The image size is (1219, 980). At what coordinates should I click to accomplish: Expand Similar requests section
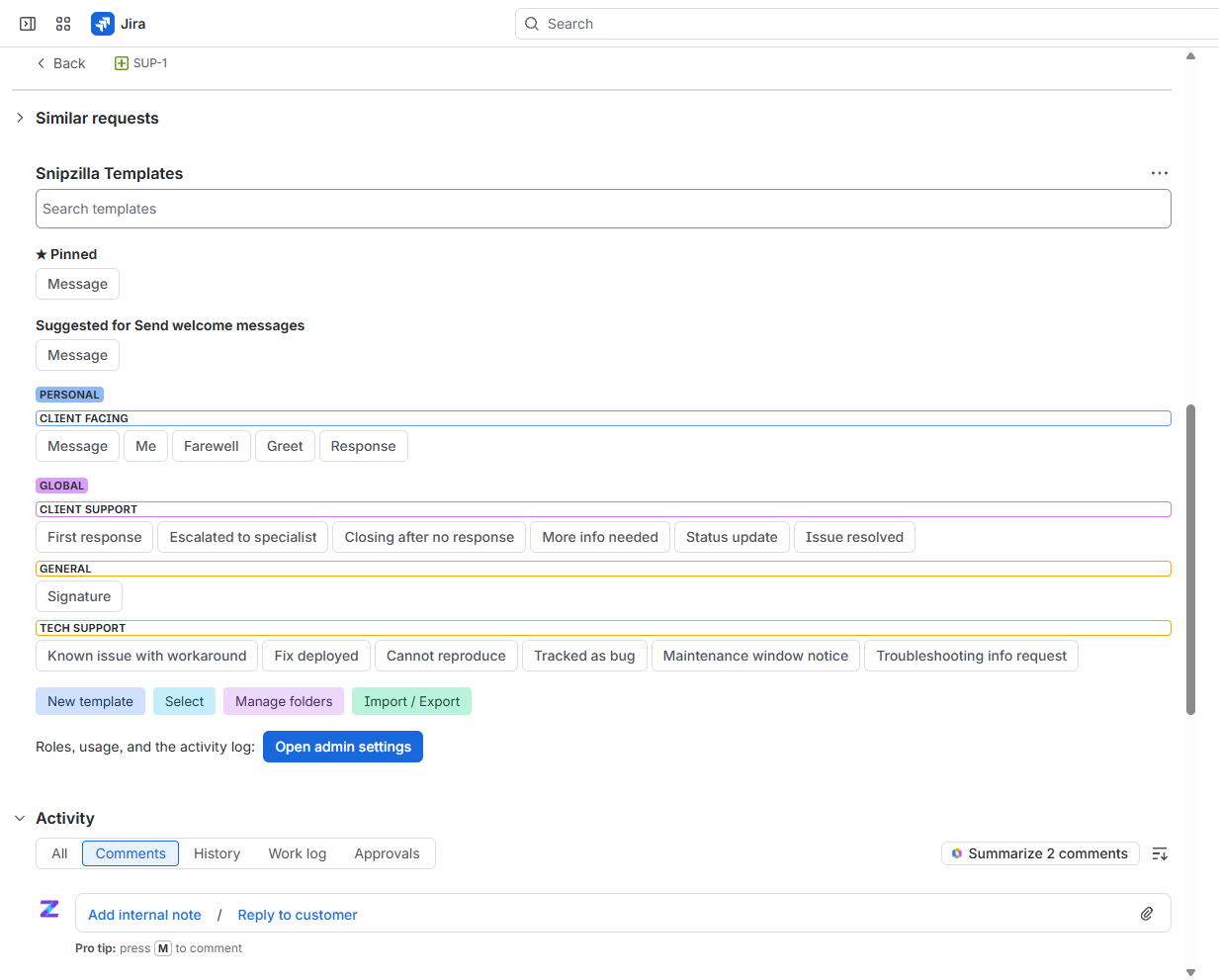tap(20, 118)
